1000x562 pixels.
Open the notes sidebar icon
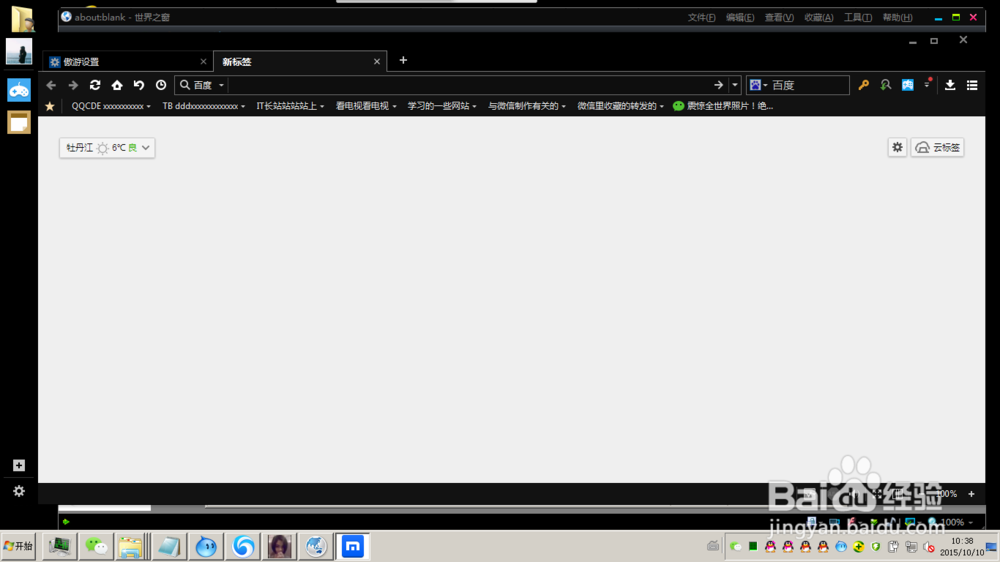18,122
